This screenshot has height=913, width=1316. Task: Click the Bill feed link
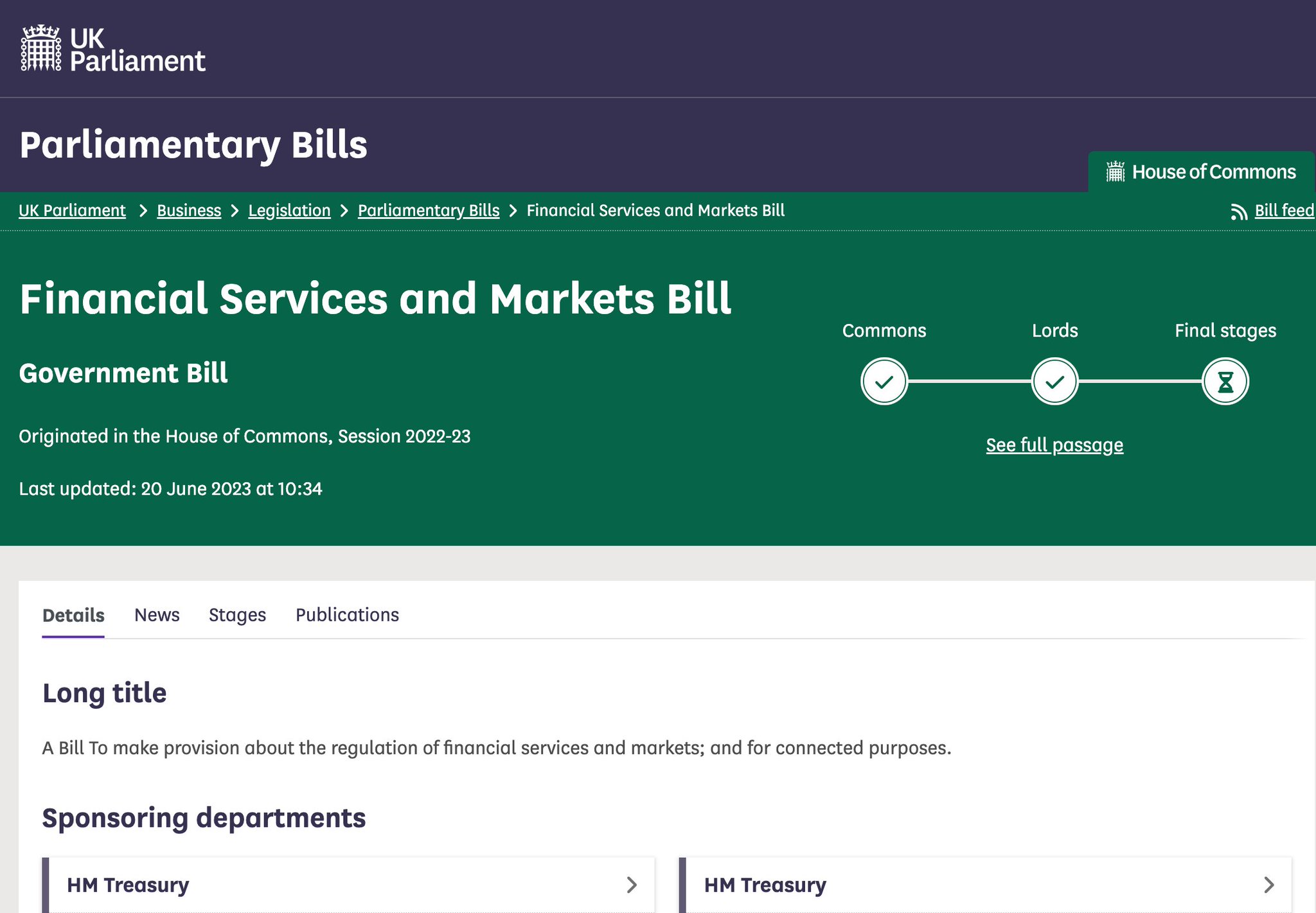(1284, 211)
